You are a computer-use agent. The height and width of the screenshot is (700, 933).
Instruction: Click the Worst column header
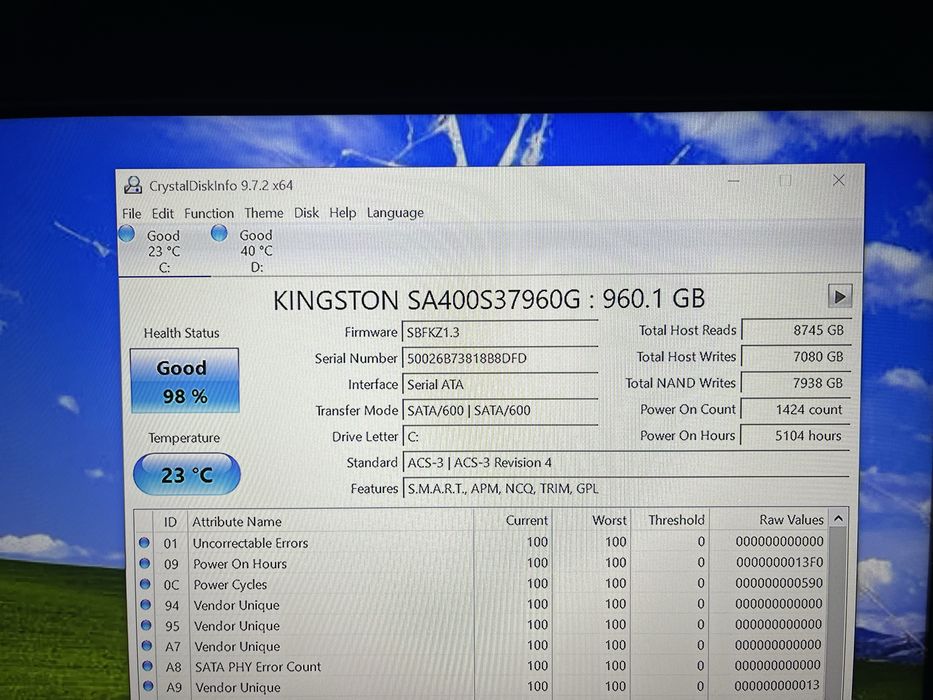tap(591, 520)
